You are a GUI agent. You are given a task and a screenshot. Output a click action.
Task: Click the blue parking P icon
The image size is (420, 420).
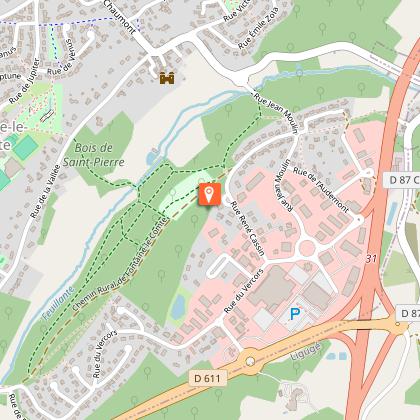pos(295,314)
